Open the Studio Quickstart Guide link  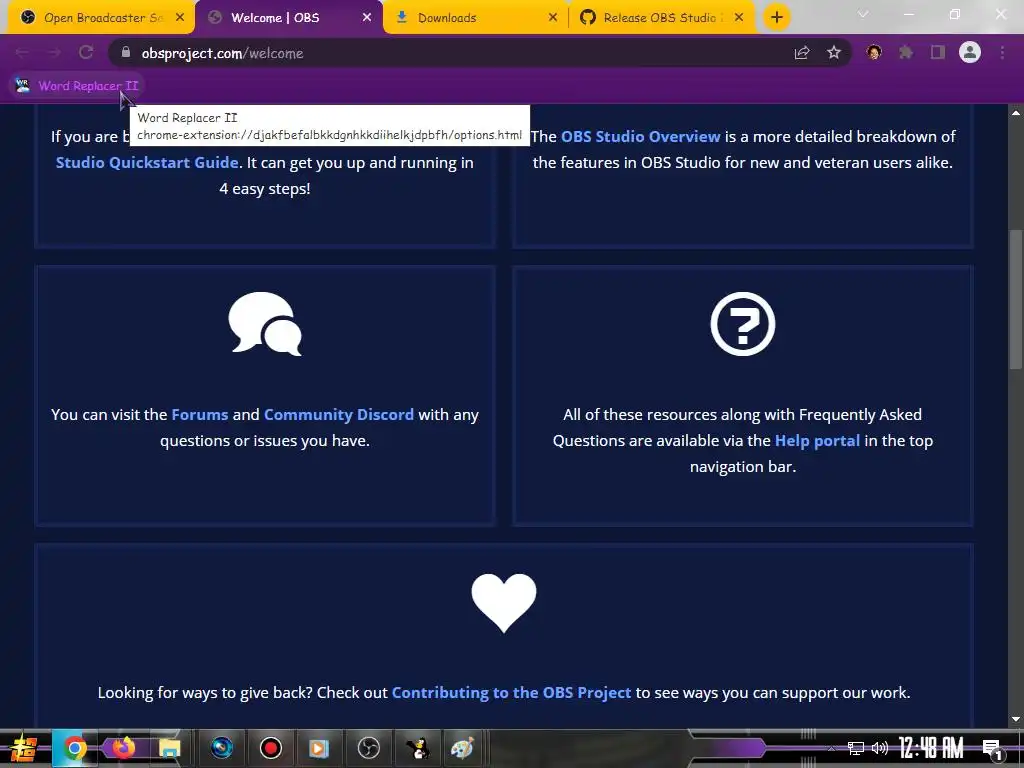[147, 163]
